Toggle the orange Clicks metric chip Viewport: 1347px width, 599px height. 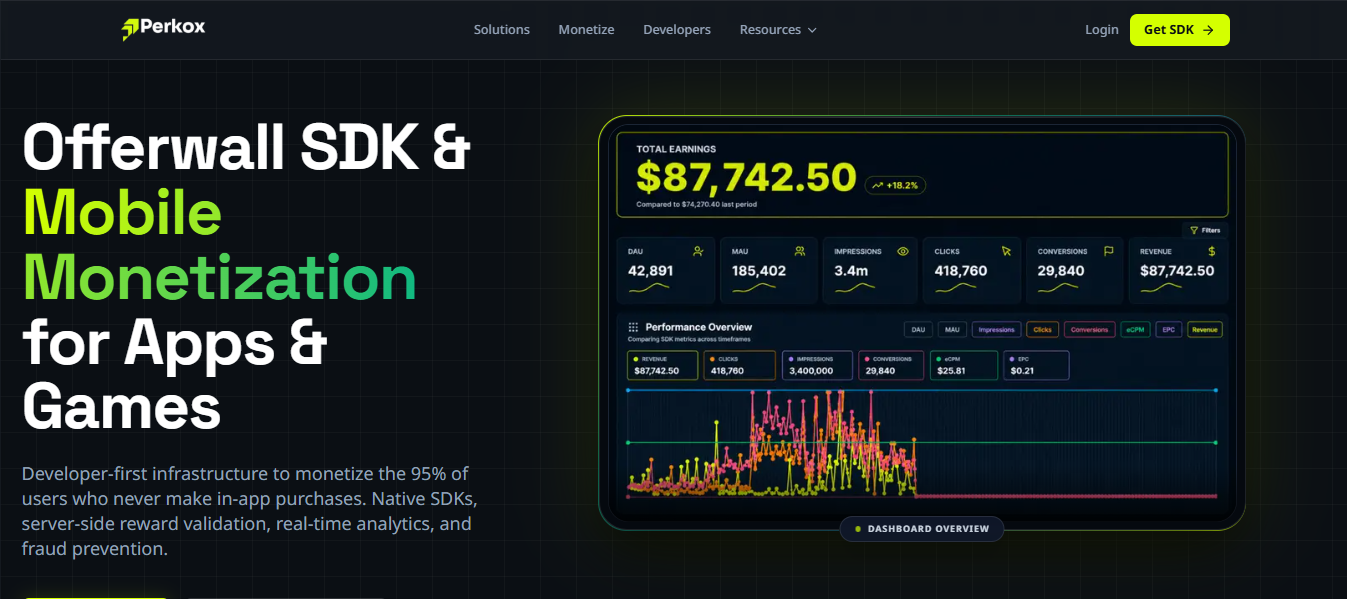pyautogui.click(x=1042, y=329)
